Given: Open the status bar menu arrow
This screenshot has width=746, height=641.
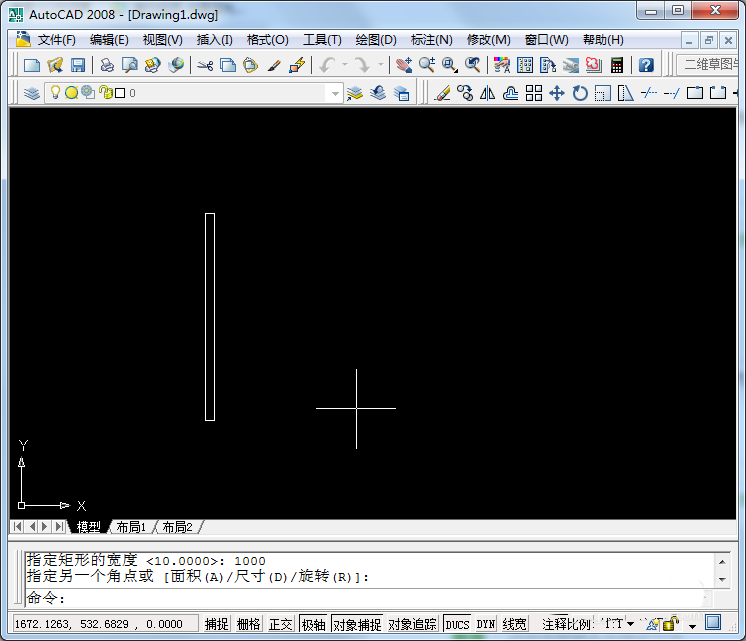Looking at the screenshot, I should click(692, 625).
